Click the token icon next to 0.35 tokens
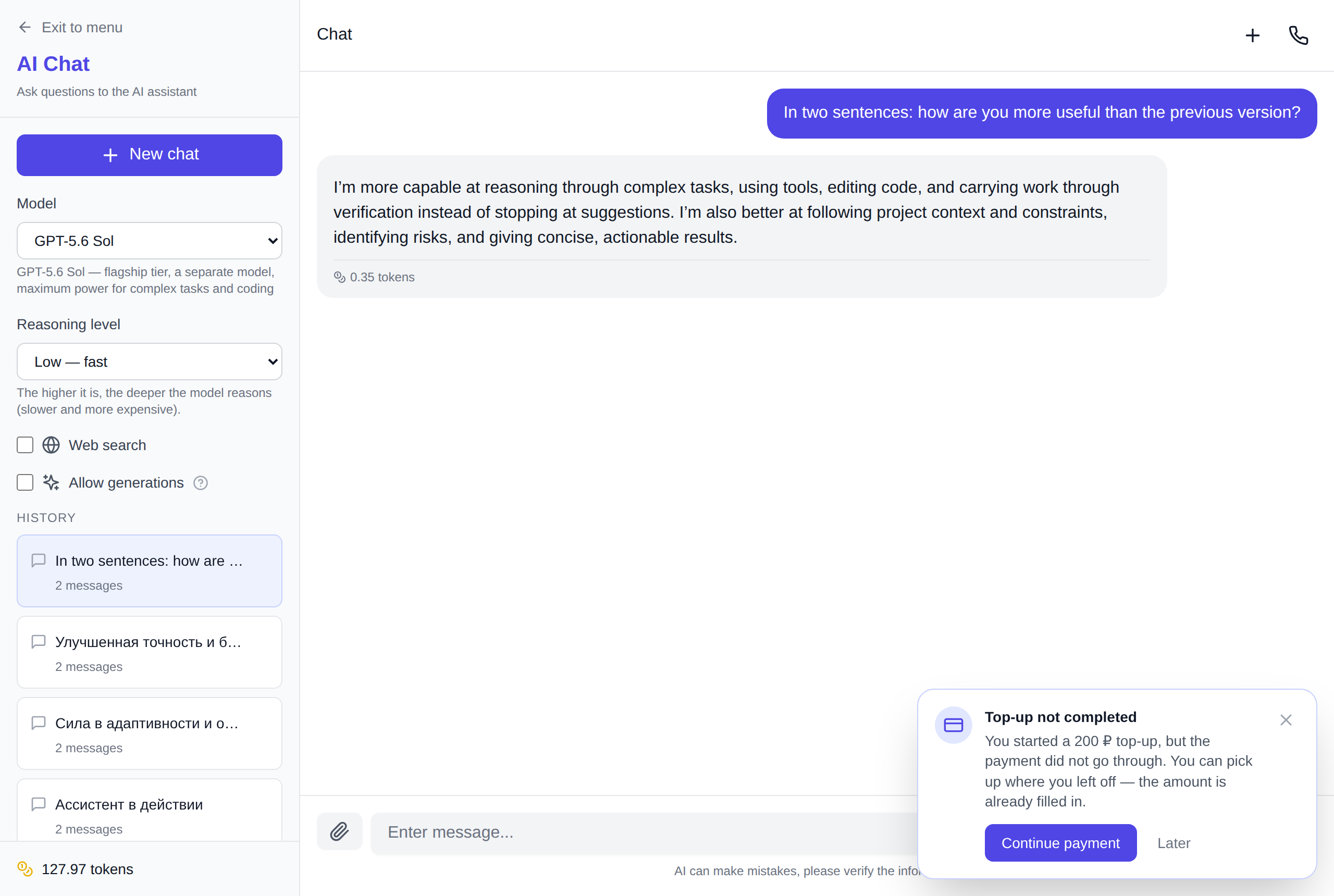This screenshot has width=1334, height=896. [x=340, y=277]
